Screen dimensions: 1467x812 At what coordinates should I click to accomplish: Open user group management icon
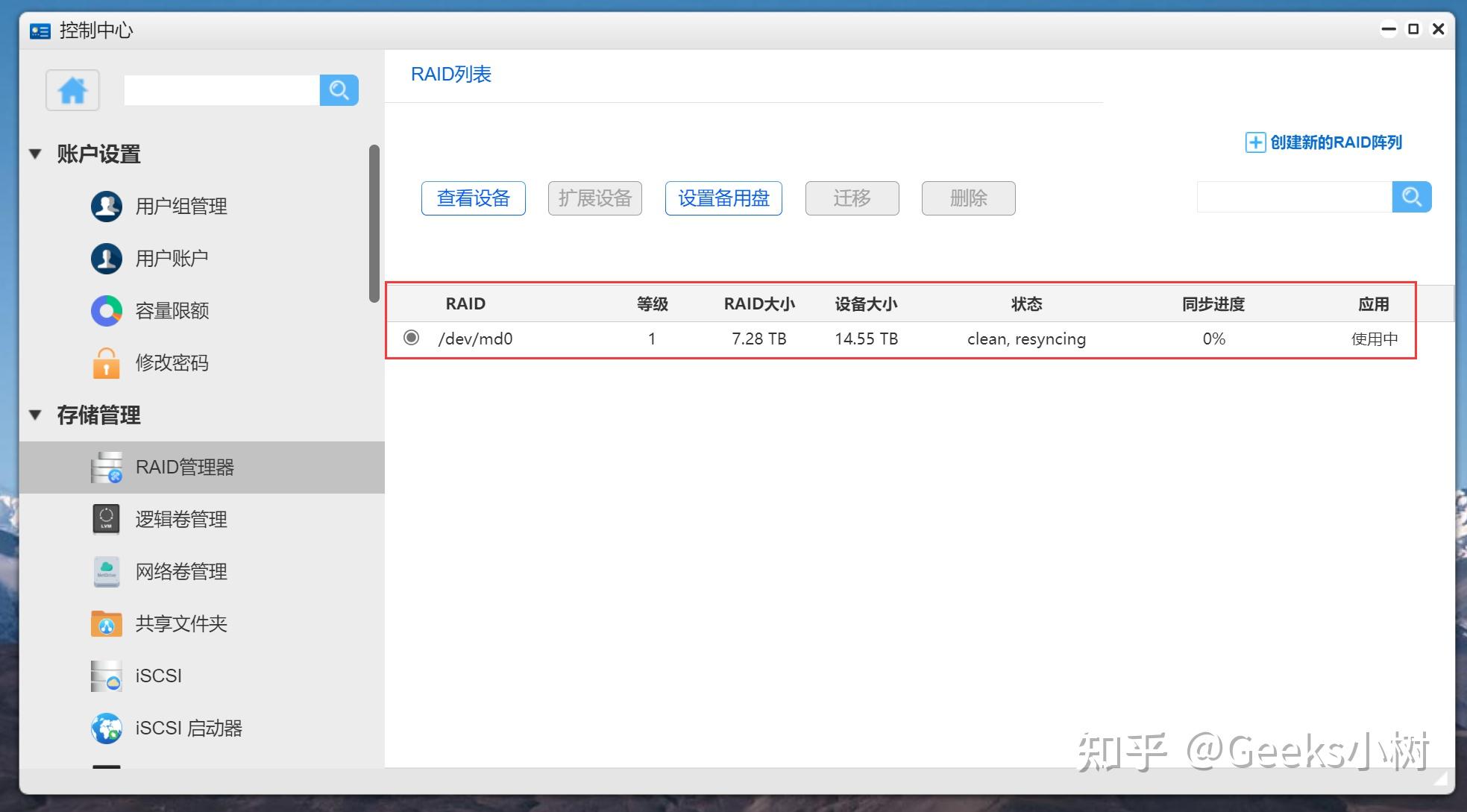click(x=107, y=207)
